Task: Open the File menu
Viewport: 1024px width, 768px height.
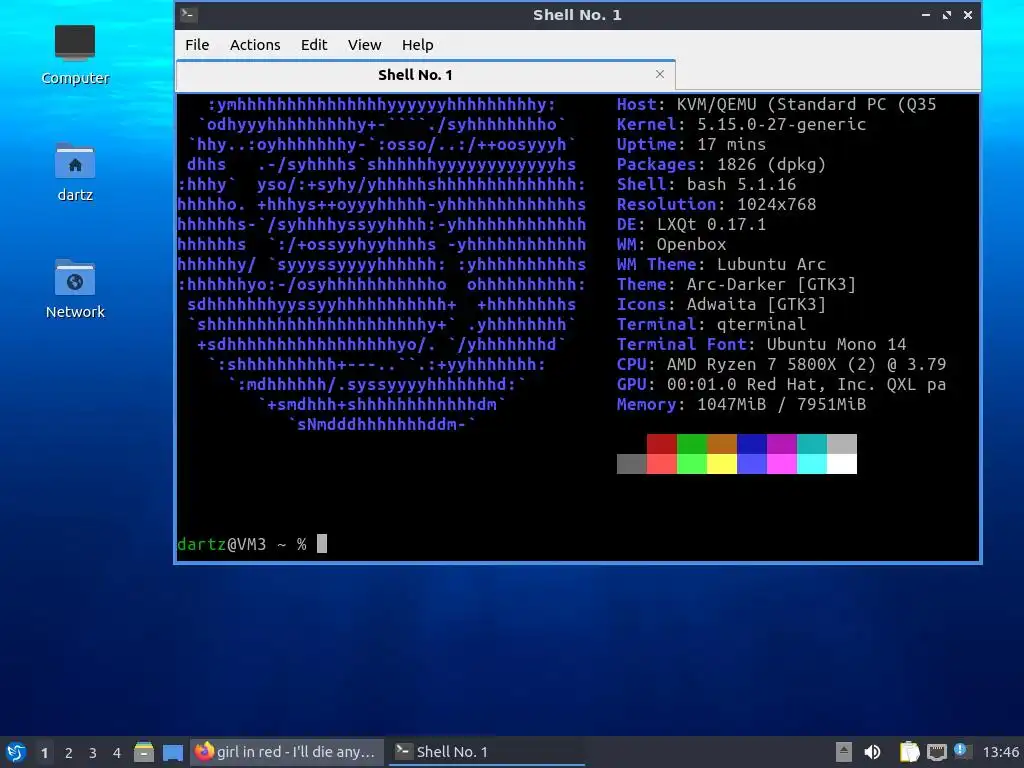Action: click(197, 45)
